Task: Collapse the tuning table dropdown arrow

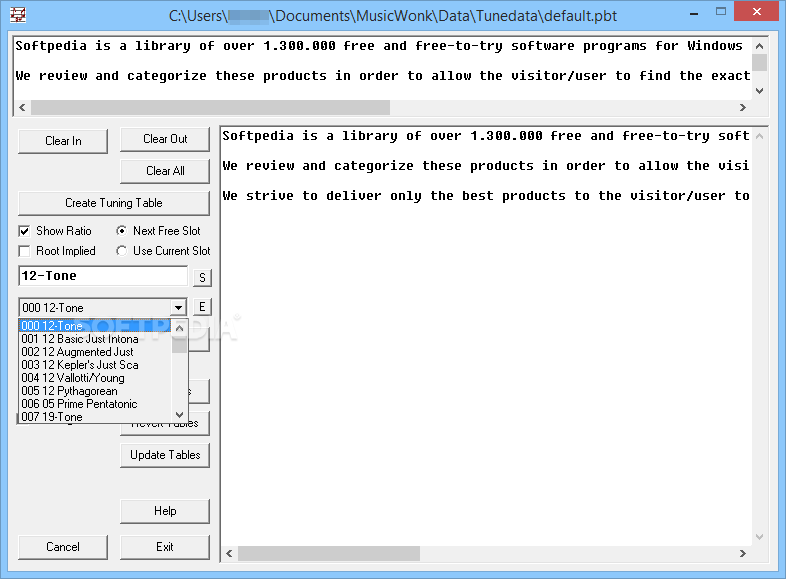Action: [x=178, y=307]
